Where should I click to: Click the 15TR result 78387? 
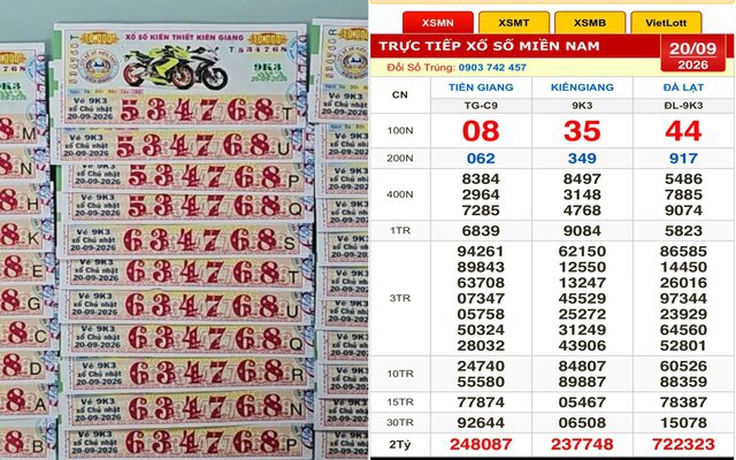tap(683, 403)
